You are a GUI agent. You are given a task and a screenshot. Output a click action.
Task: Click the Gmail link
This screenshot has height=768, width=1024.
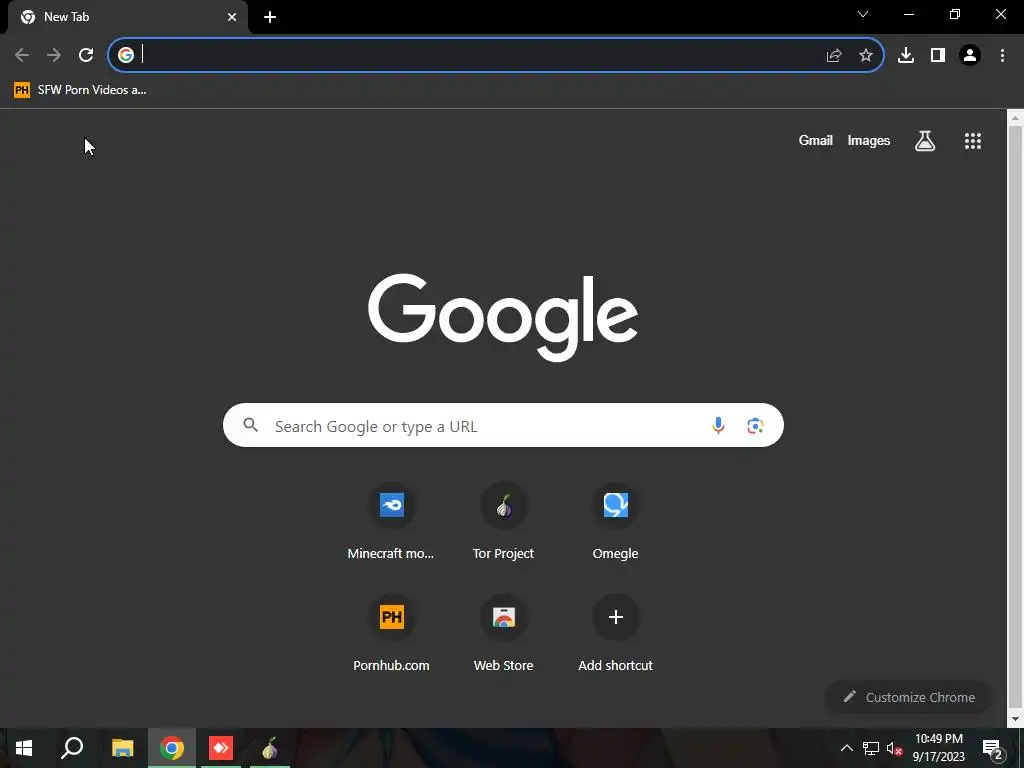click(x=816, y=140)
